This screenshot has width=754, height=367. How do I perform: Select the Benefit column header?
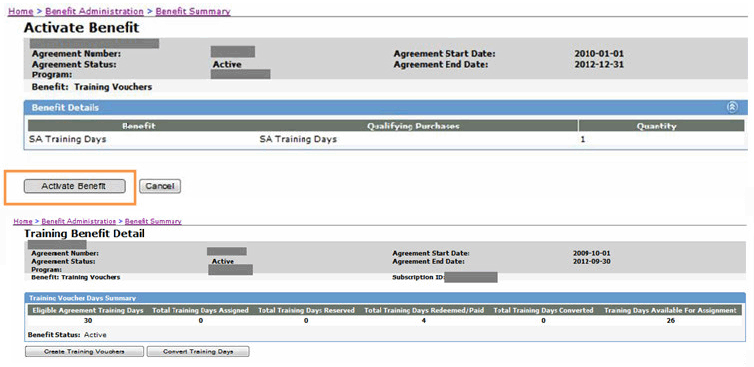coord(138,126)
